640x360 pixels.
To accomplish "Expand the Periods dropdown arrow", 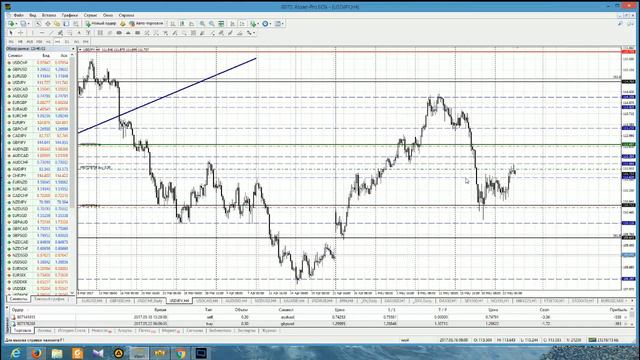I will point(270,24).
